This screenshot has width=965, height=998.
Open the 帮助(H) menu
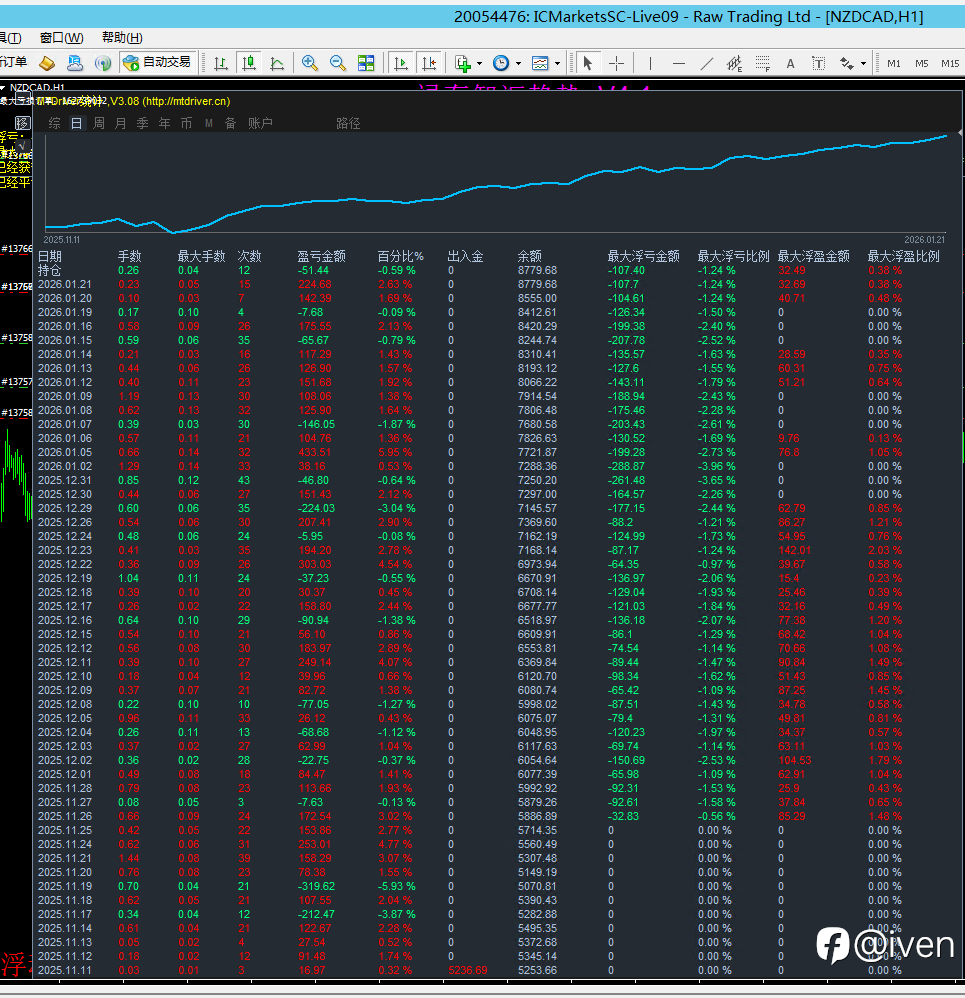point(122,38)
